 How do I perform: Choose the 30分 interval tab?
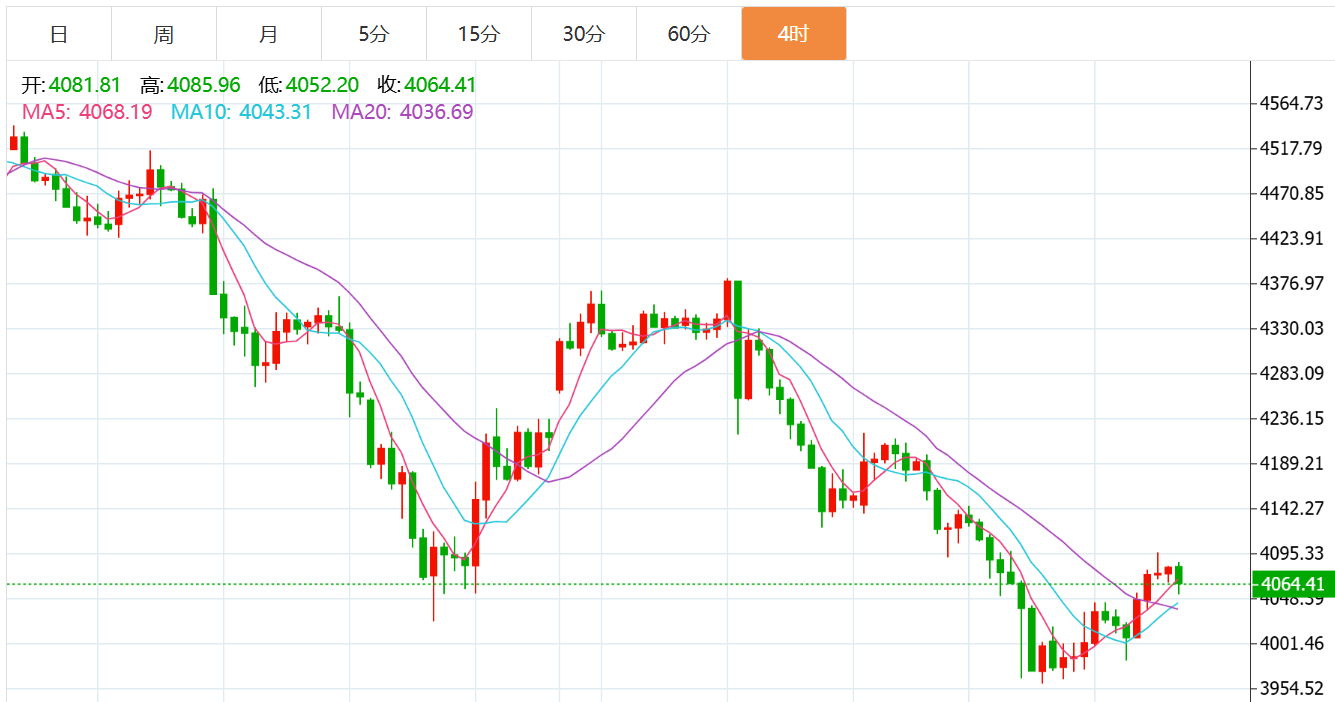tap(584, 34)
